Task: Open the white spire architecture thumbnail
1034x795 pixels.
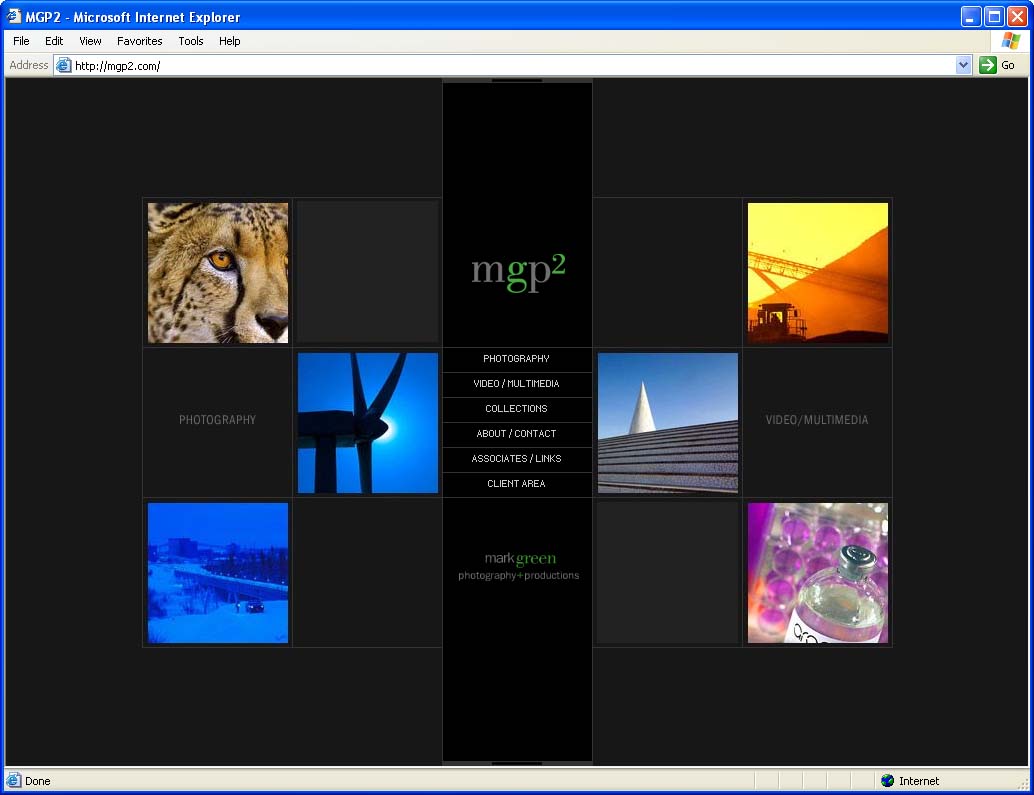Action: (668, 423)
